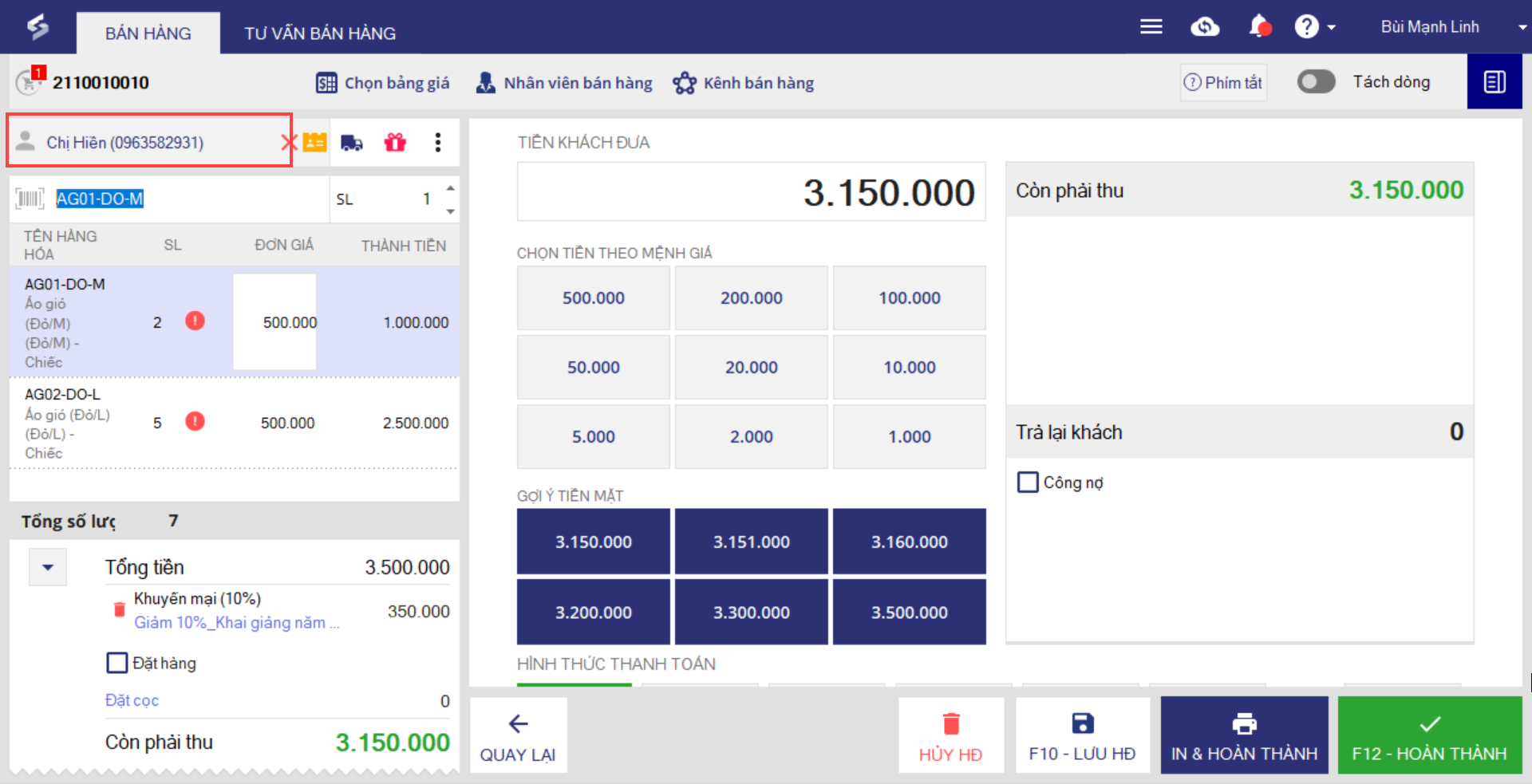Viewport: 1532px width, 784px height.
Task: Collapse the Tổng tiền summary arrow
Action: coord(48,568)
